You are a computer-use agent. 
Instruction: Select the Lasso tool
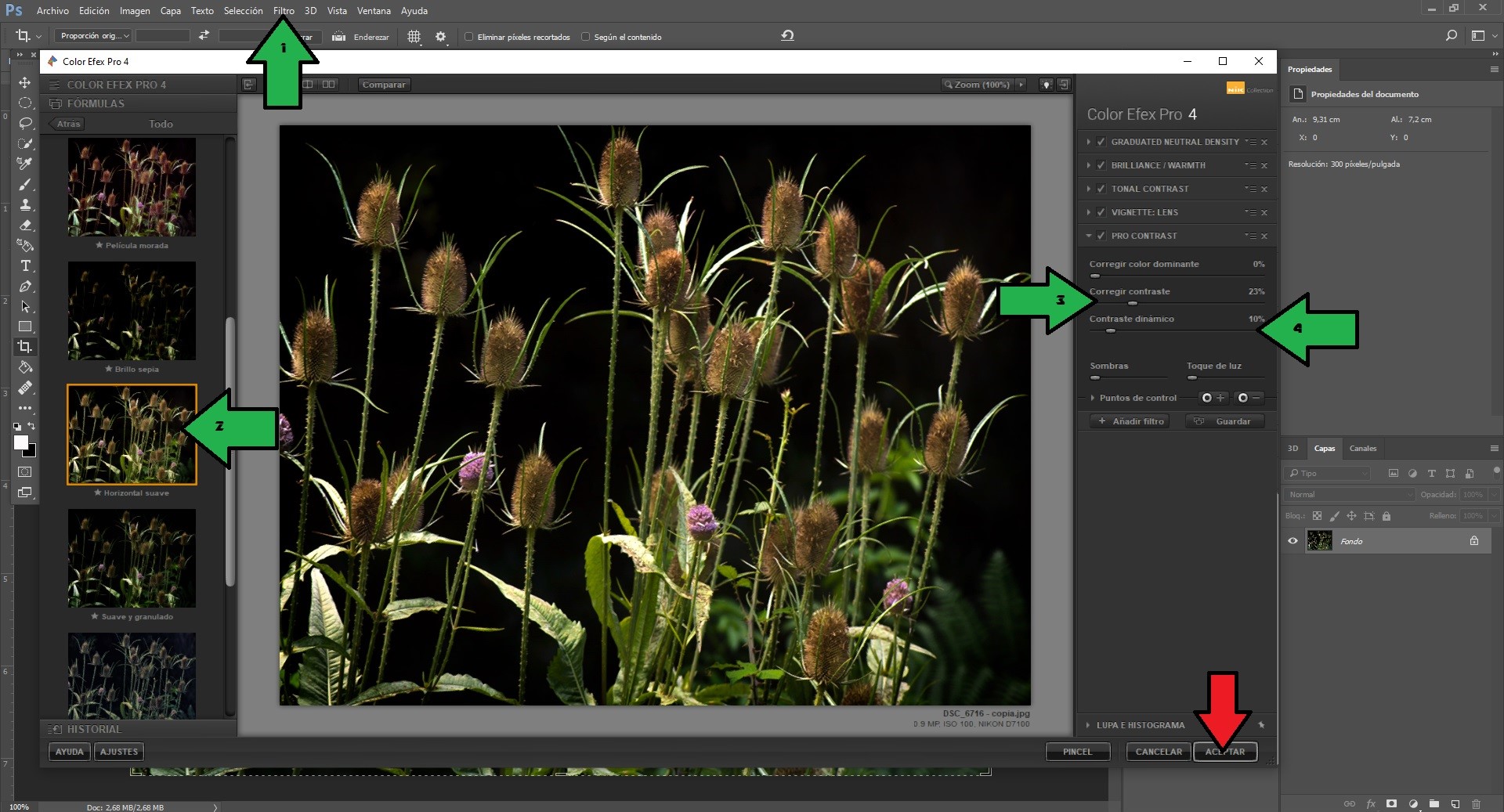(25, 124)
